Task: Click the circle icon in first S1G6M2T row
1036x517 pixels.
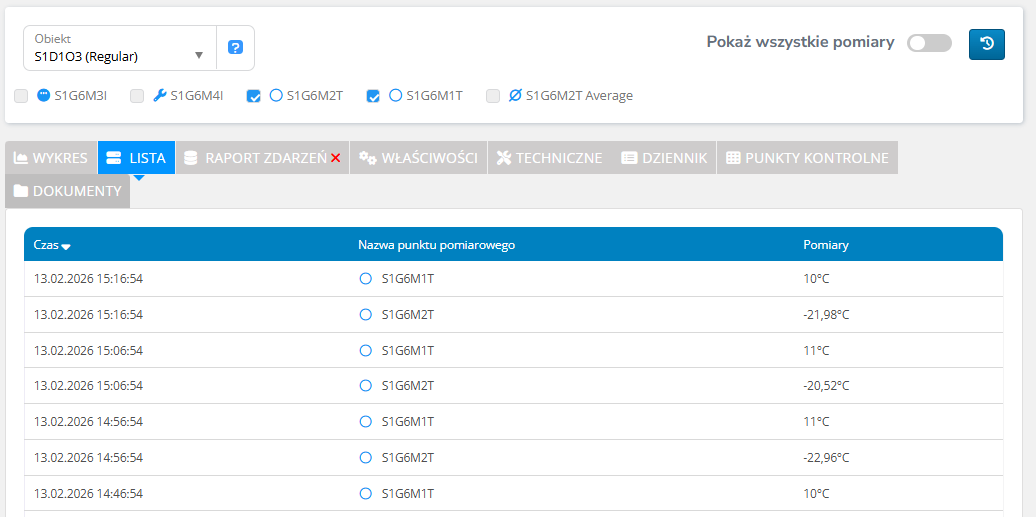Action: point(365,315)
